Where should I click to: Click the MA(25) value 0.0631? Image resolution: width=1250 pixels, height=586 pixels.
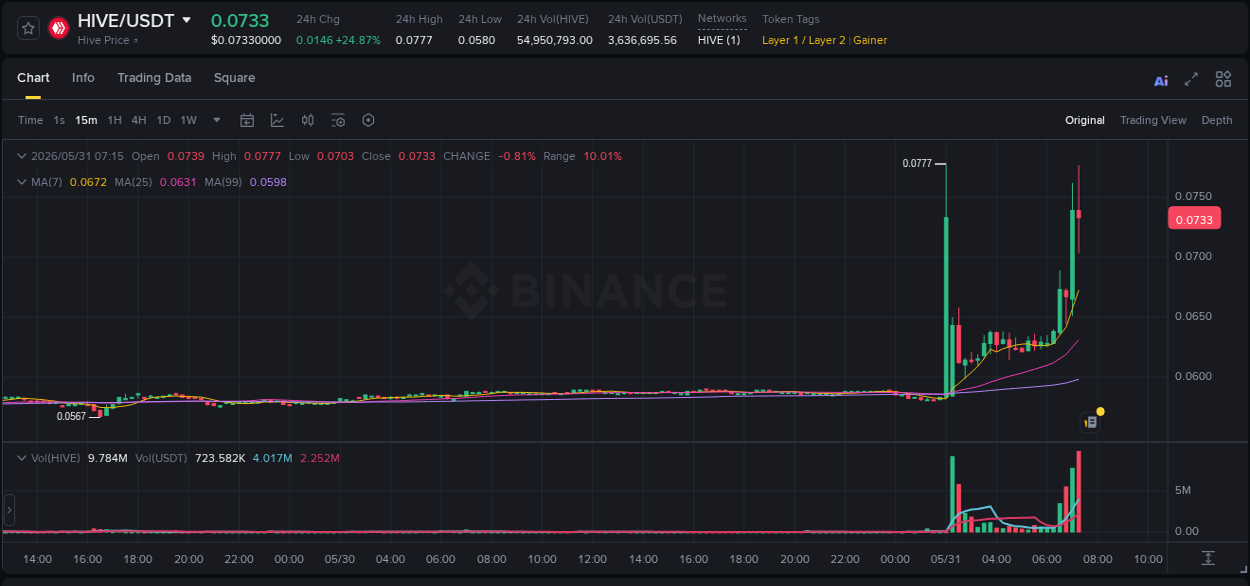point(177,182)
